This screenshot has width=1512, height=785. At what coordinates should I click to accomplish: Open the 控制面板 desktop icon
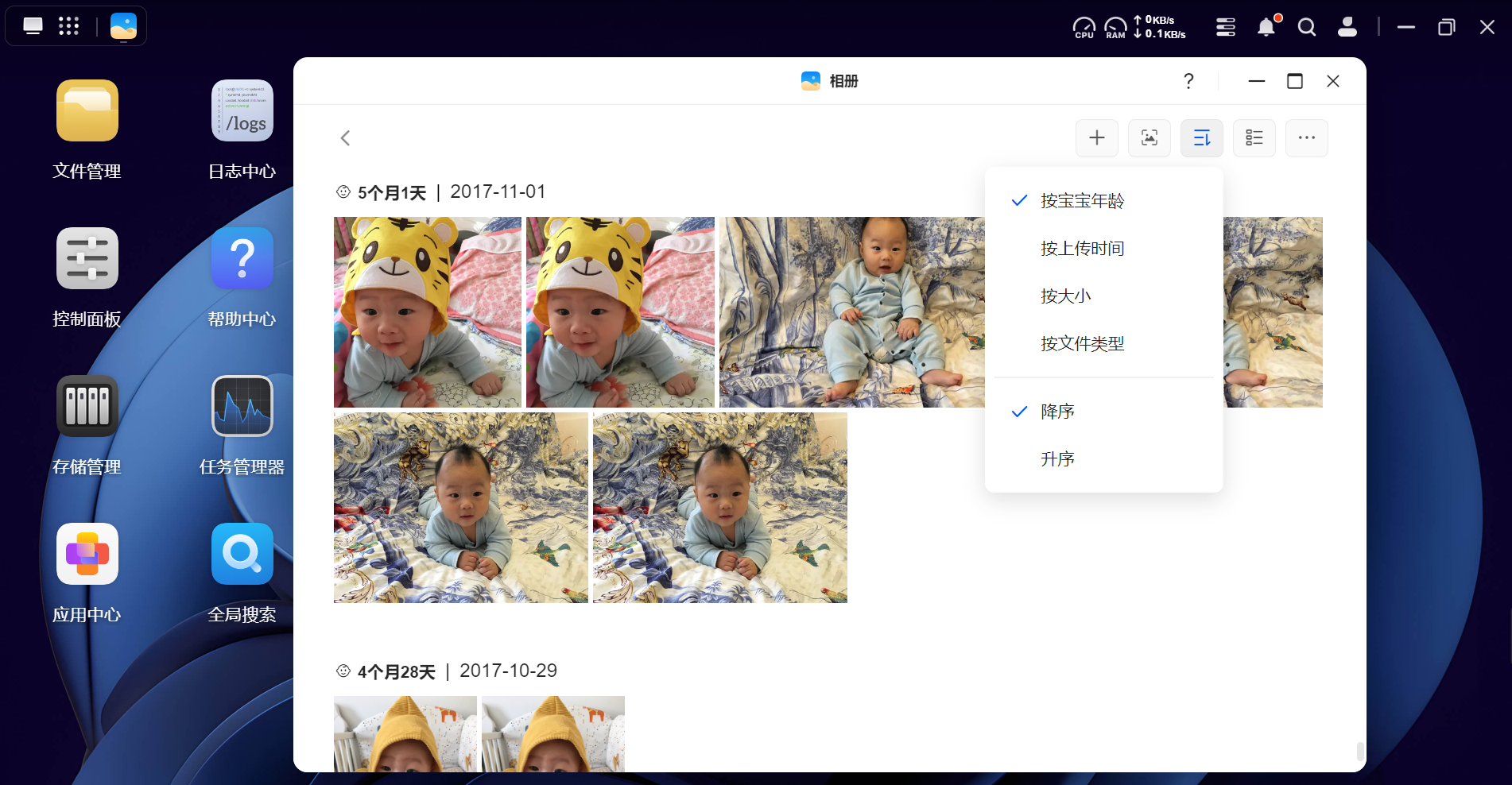click(x=87, y=258)
